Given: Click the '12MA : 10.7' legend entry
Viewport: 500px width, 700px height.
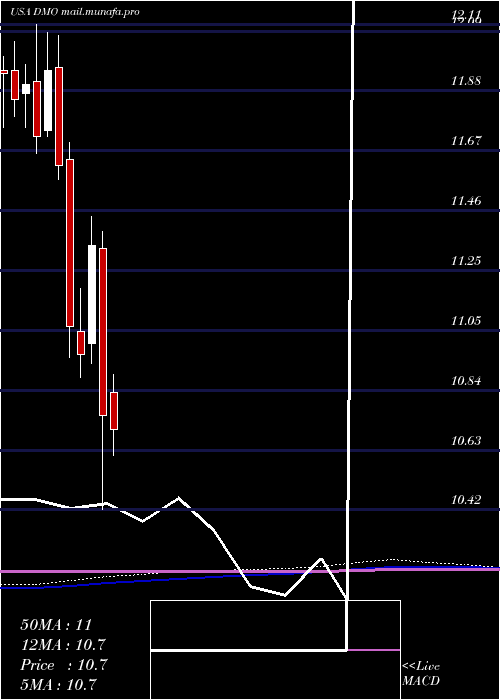Looking at the screenshot, I should coord(63,645).
